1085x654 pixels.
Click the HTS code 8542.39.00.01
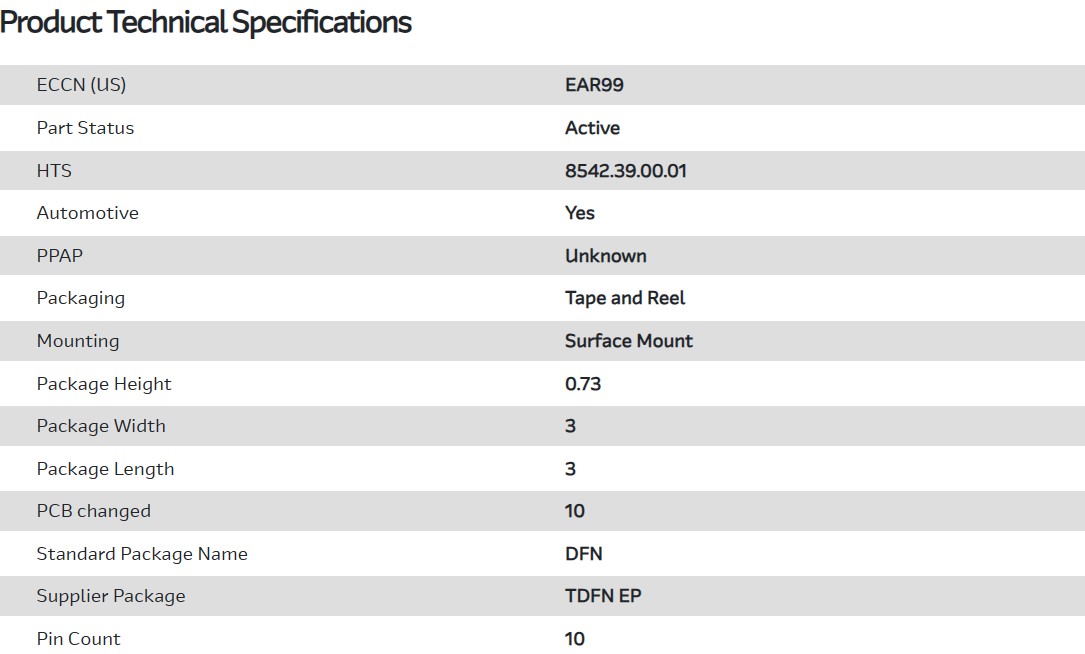(625, 171)
